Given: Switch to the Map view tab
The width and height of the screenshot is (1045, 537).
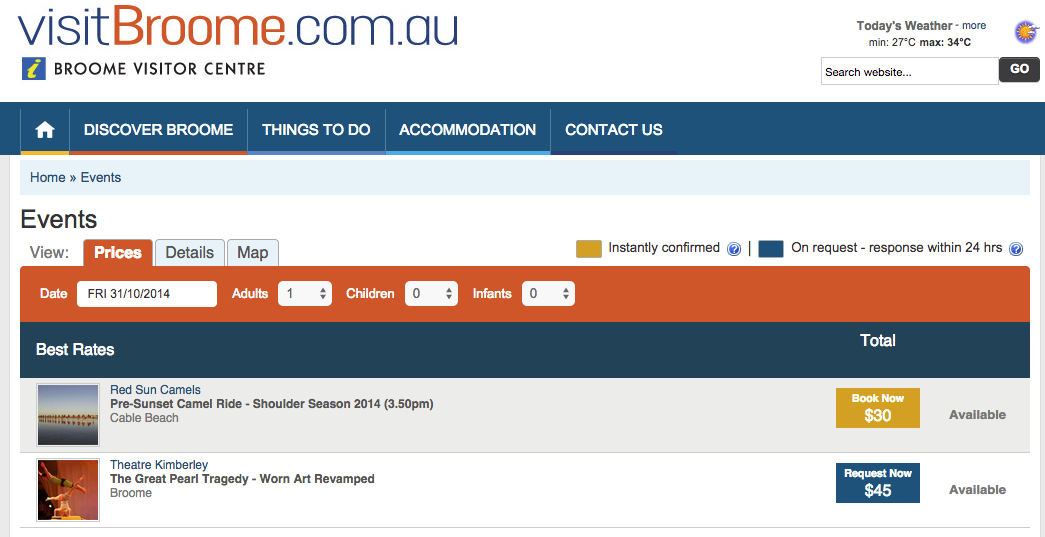Looking at the screenshot, I should (253, 253).
